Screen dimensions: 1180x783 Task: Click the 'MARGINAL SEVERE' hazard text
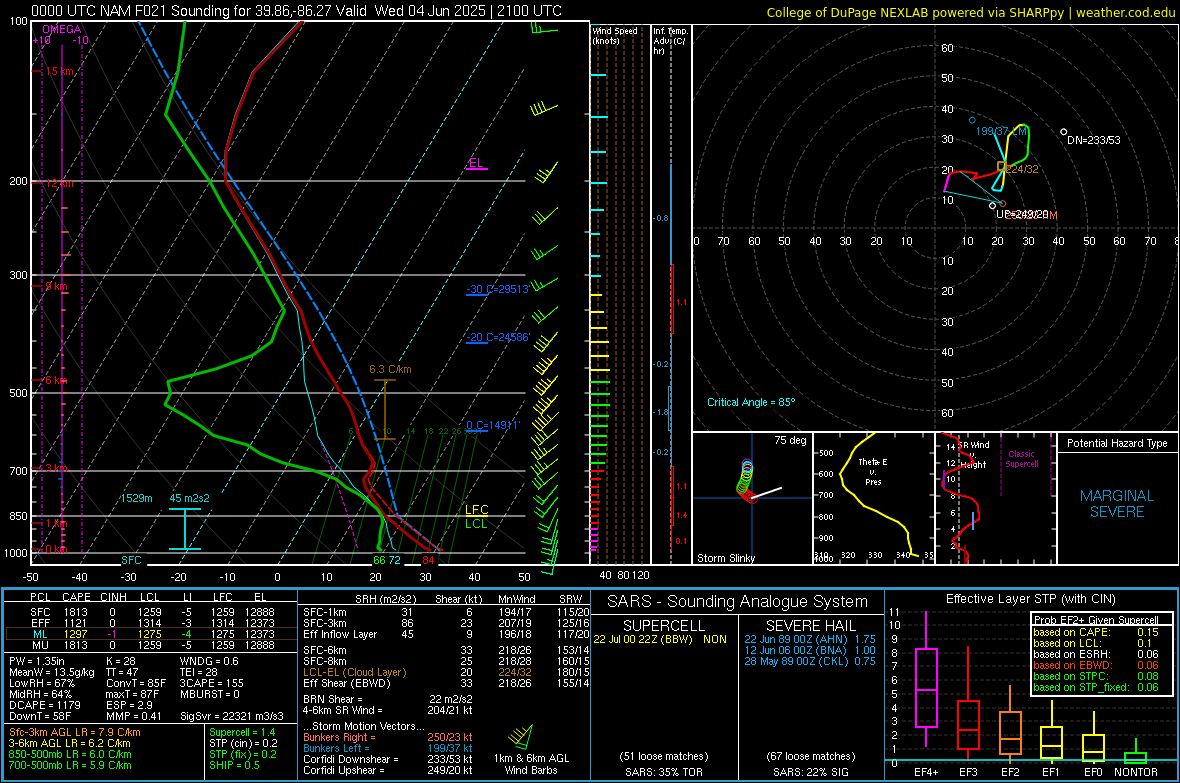pos(1117,504)
